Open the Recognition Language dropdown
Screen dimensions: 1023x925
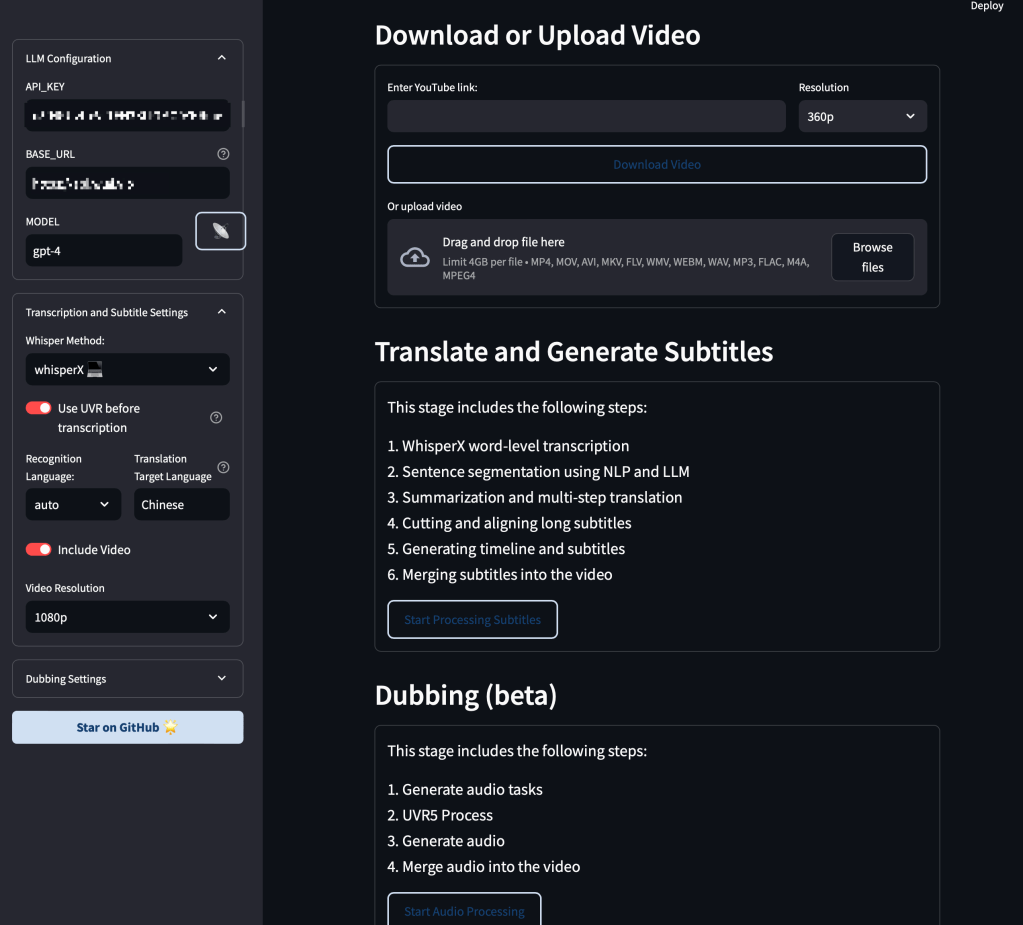73,505
